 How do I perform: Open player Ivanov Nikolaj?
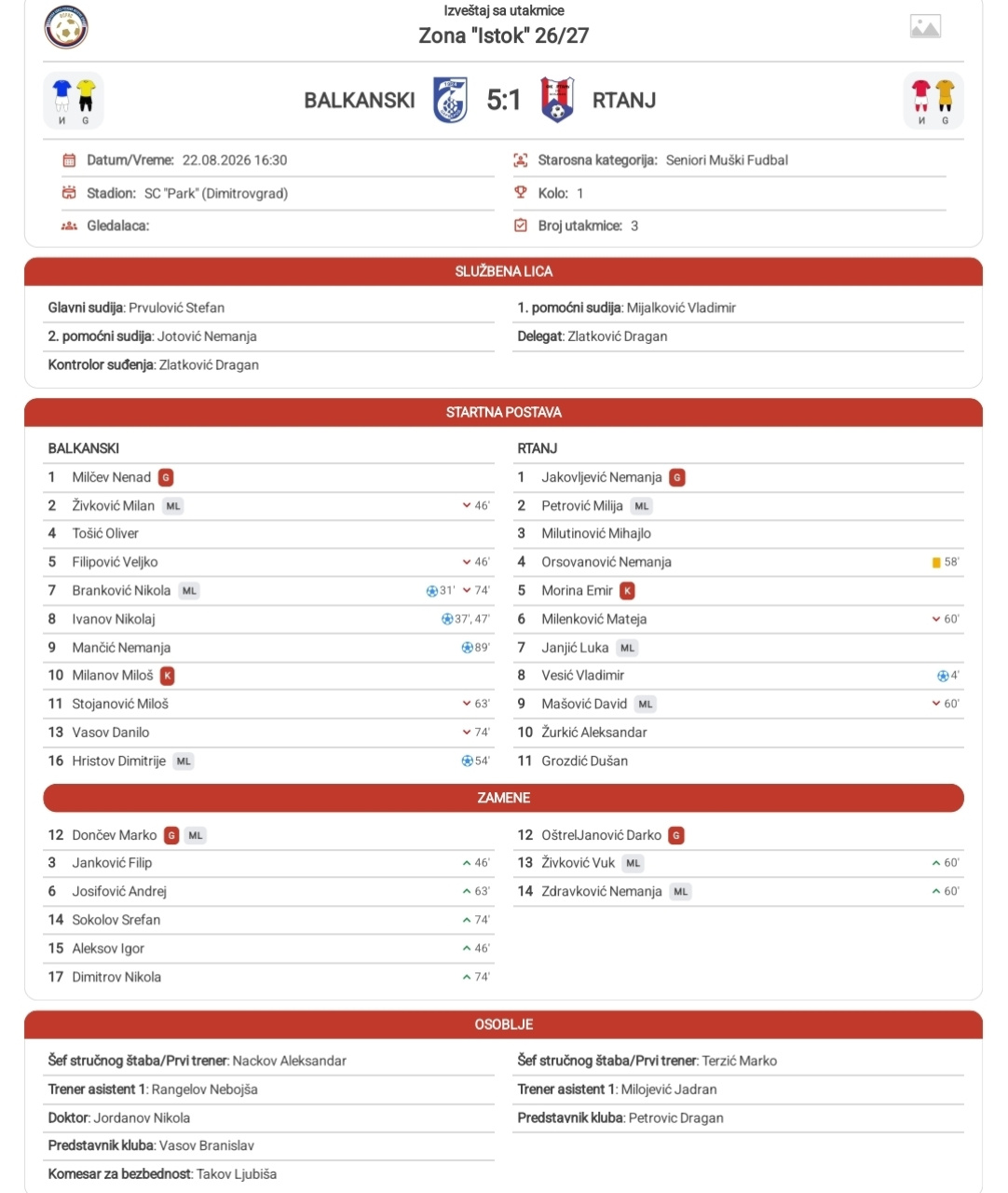pos(114,619)
